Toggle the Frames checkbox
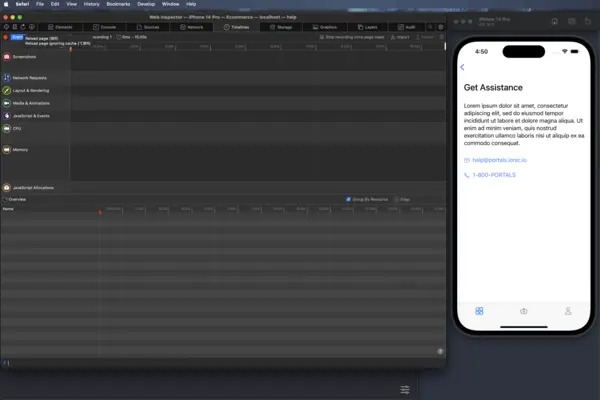 click(x=396, y=199)
